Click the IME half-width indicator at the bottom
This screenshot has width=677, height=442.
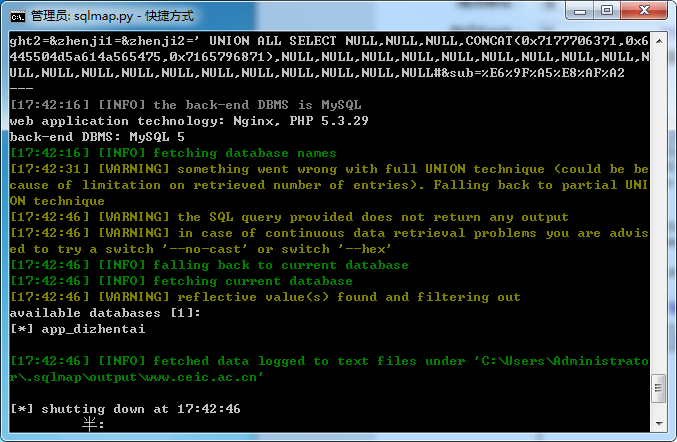(x=93, y=425)
